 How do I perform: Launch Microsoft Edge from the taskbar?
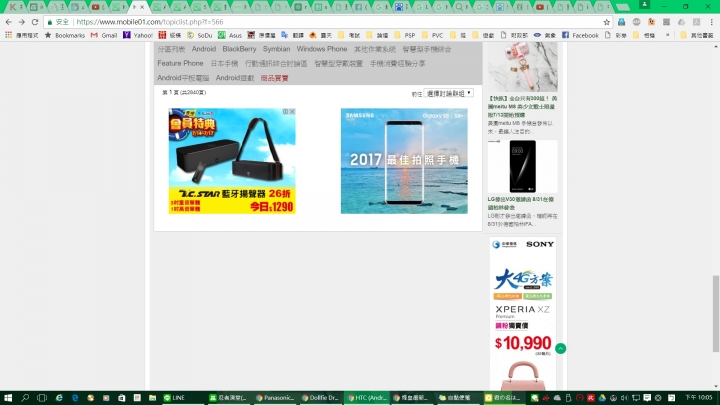click(75, 398)
